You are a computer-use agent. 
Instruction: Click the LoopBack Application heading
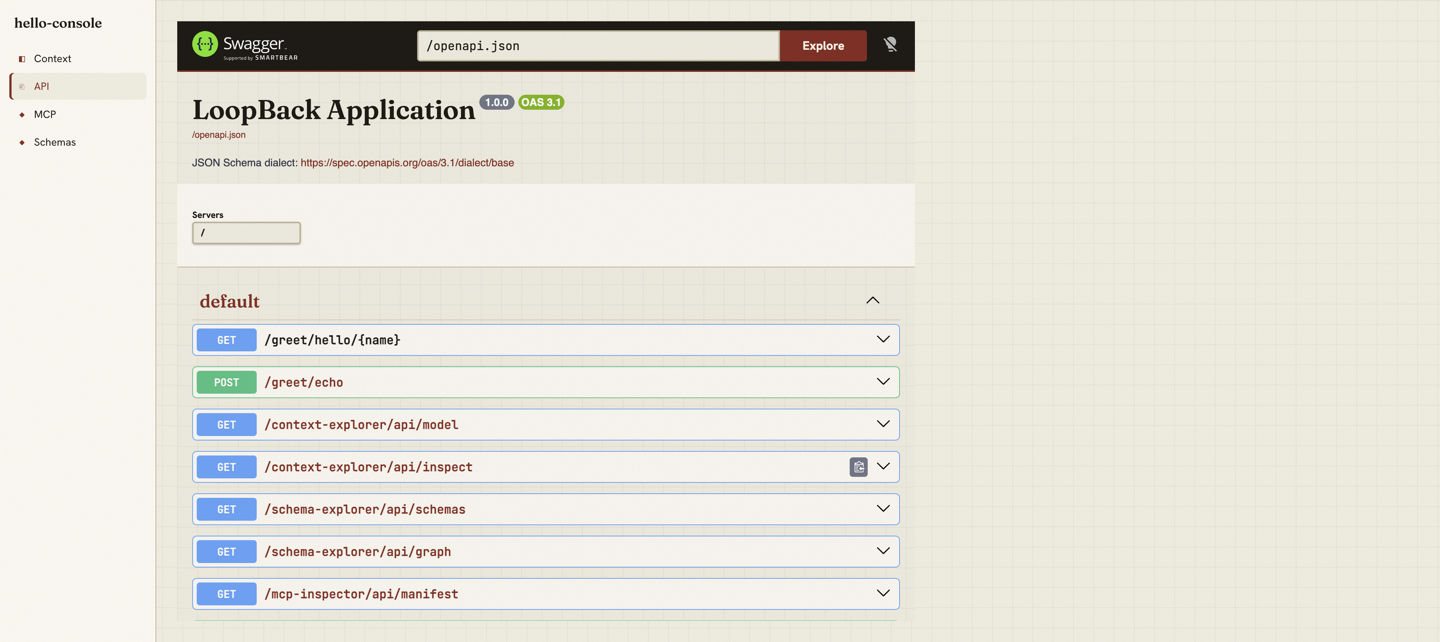pos(334,110)
